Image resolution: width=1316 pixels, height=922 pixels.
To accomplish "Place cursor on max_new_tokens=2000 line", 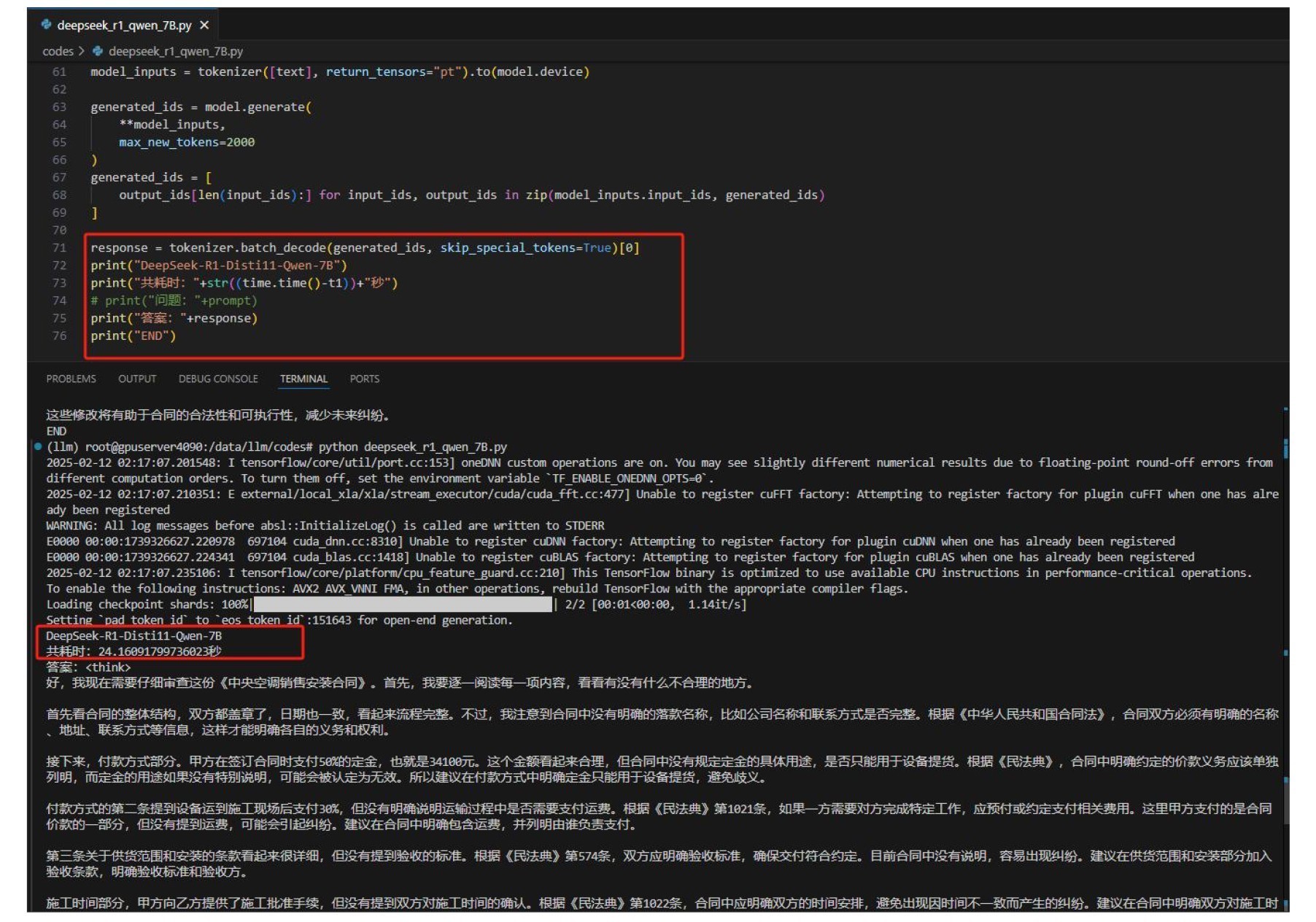I will (187, 142).
